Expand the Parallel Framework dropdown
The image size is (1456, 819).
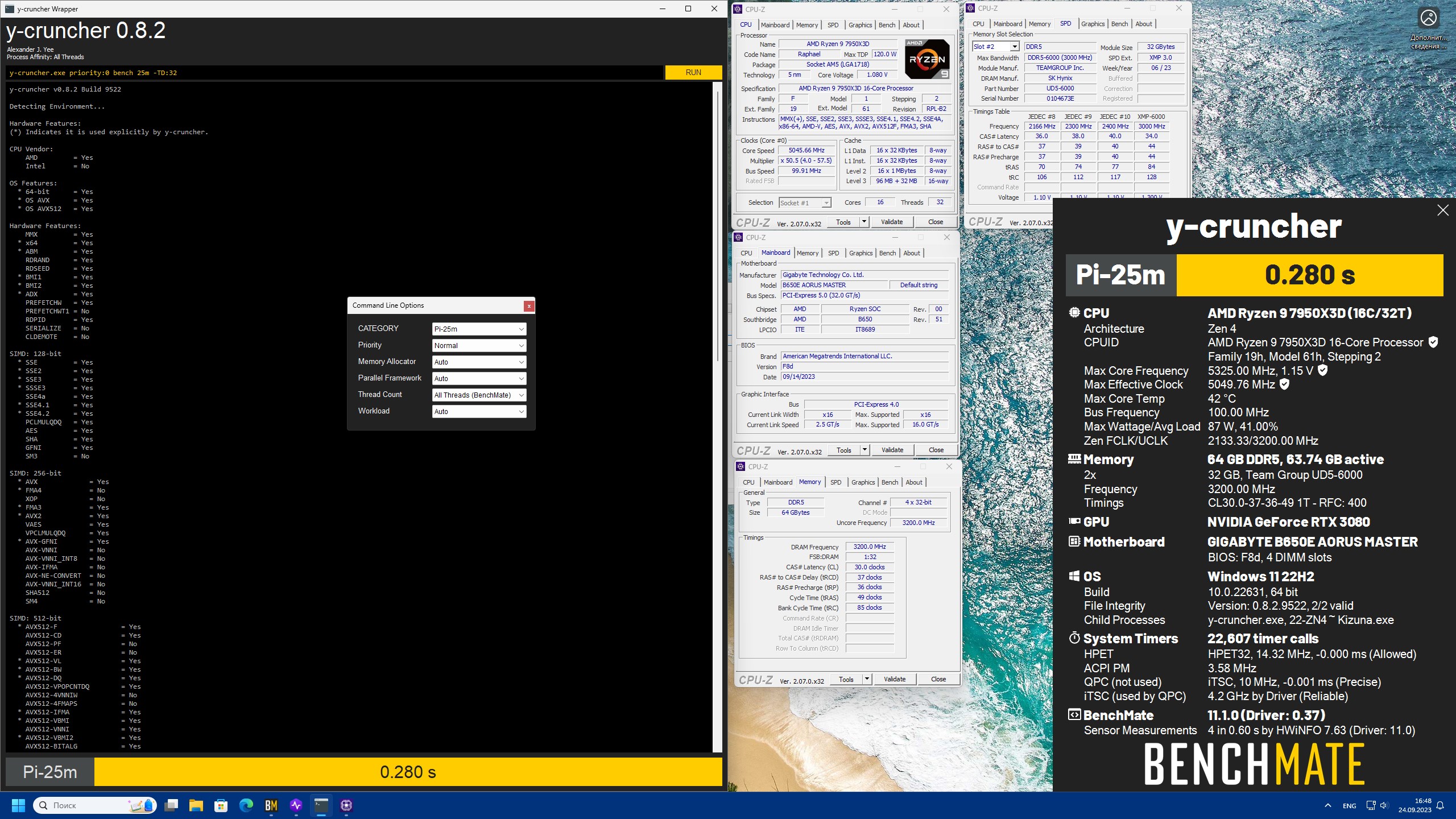pos(479,378)
